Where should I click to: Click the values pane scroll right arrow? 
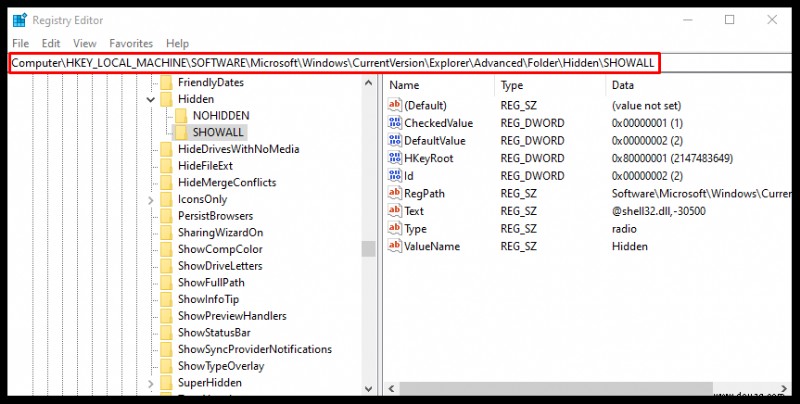point(785,389)
